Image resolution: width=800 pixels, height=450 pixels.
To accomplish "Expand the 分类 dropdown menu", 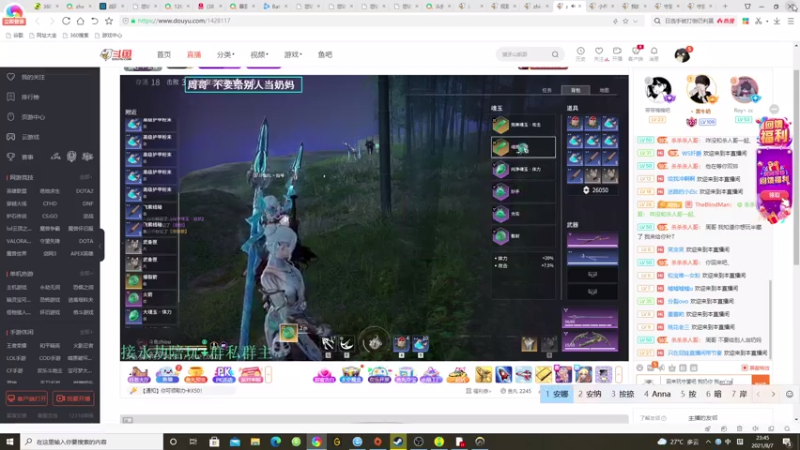I will click(x=226, y=55).
